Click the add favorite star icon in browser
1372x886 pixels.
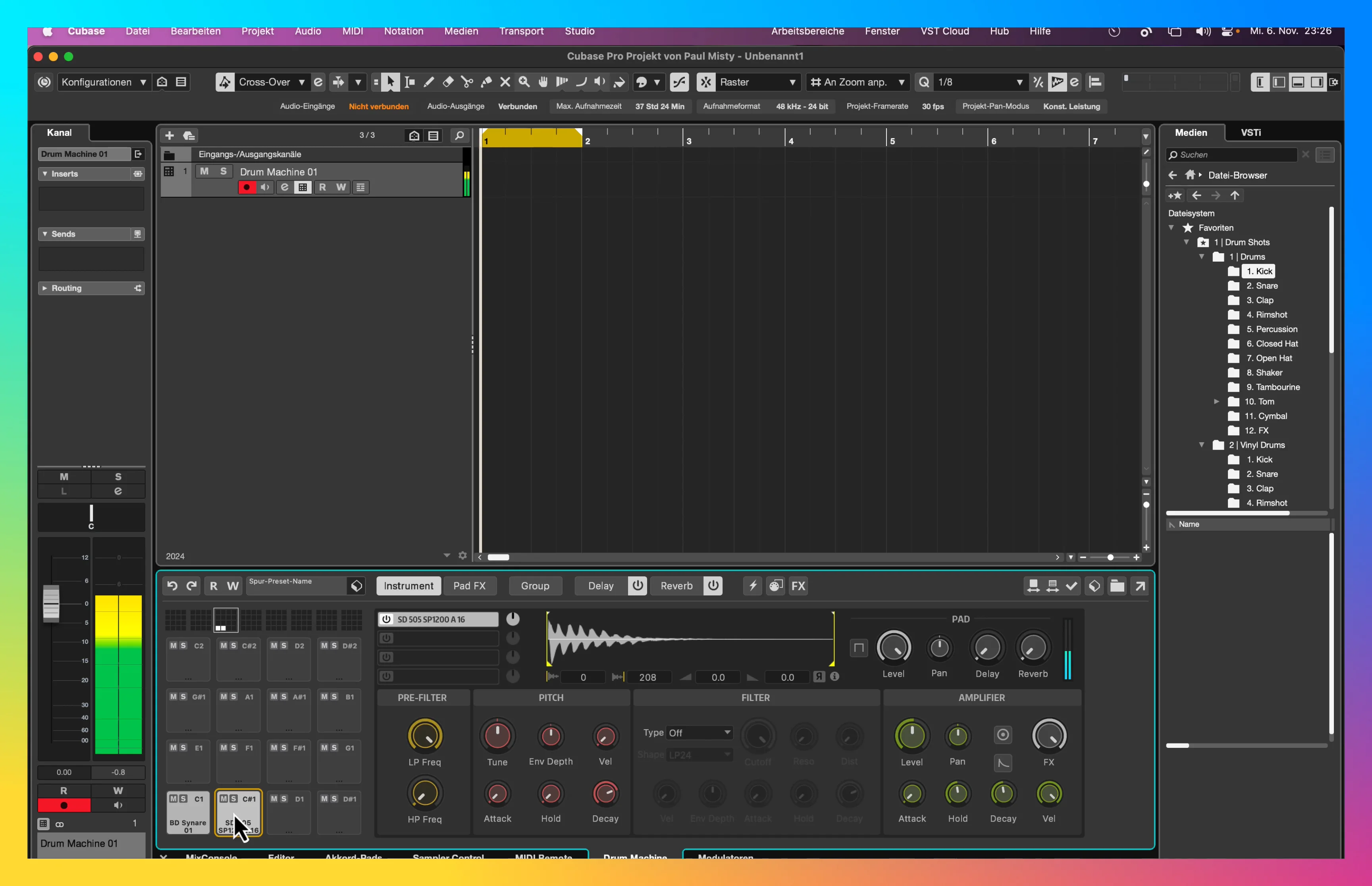coord(1175,196)
